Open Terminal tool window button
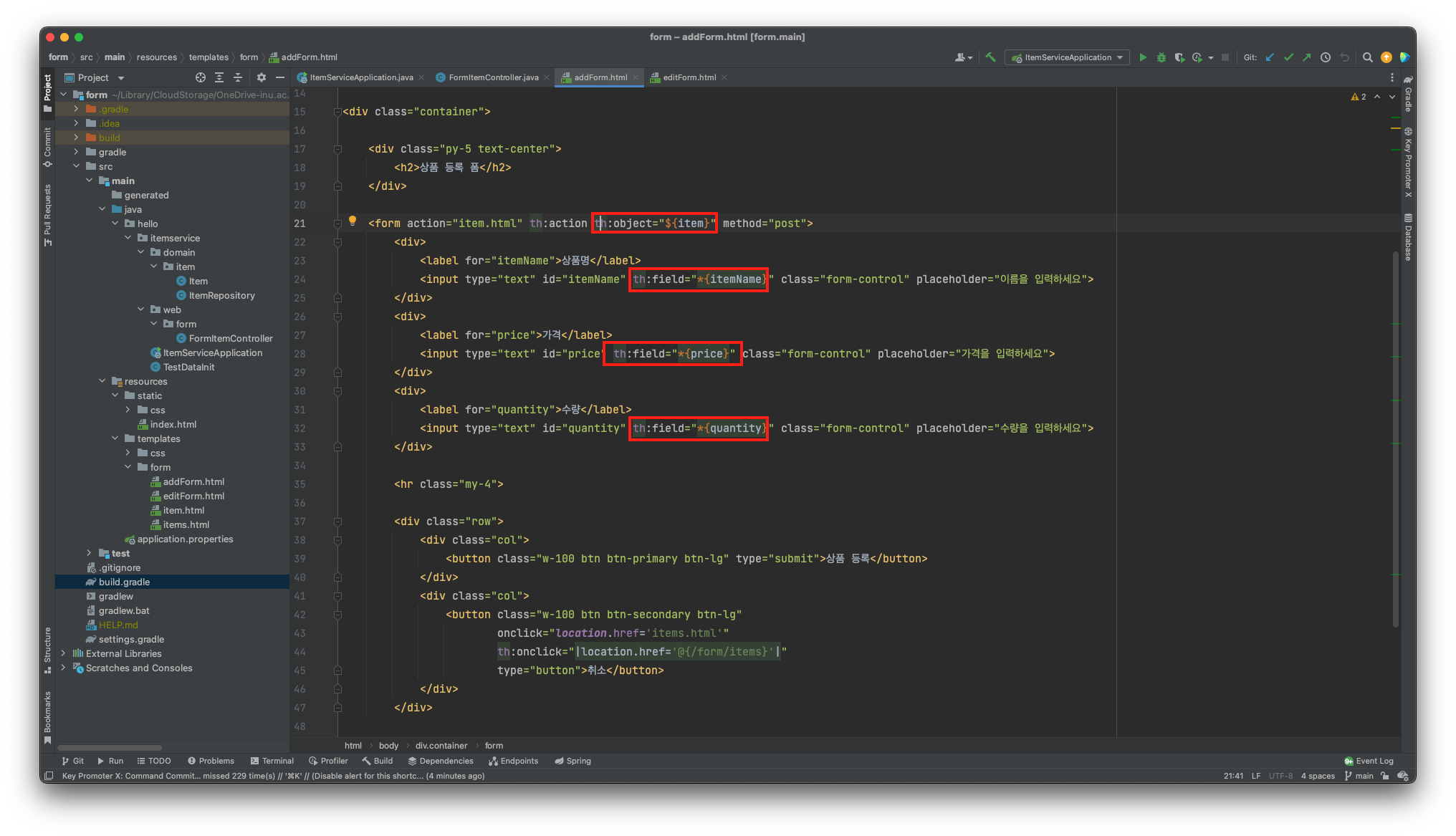 tap(272, 761)
